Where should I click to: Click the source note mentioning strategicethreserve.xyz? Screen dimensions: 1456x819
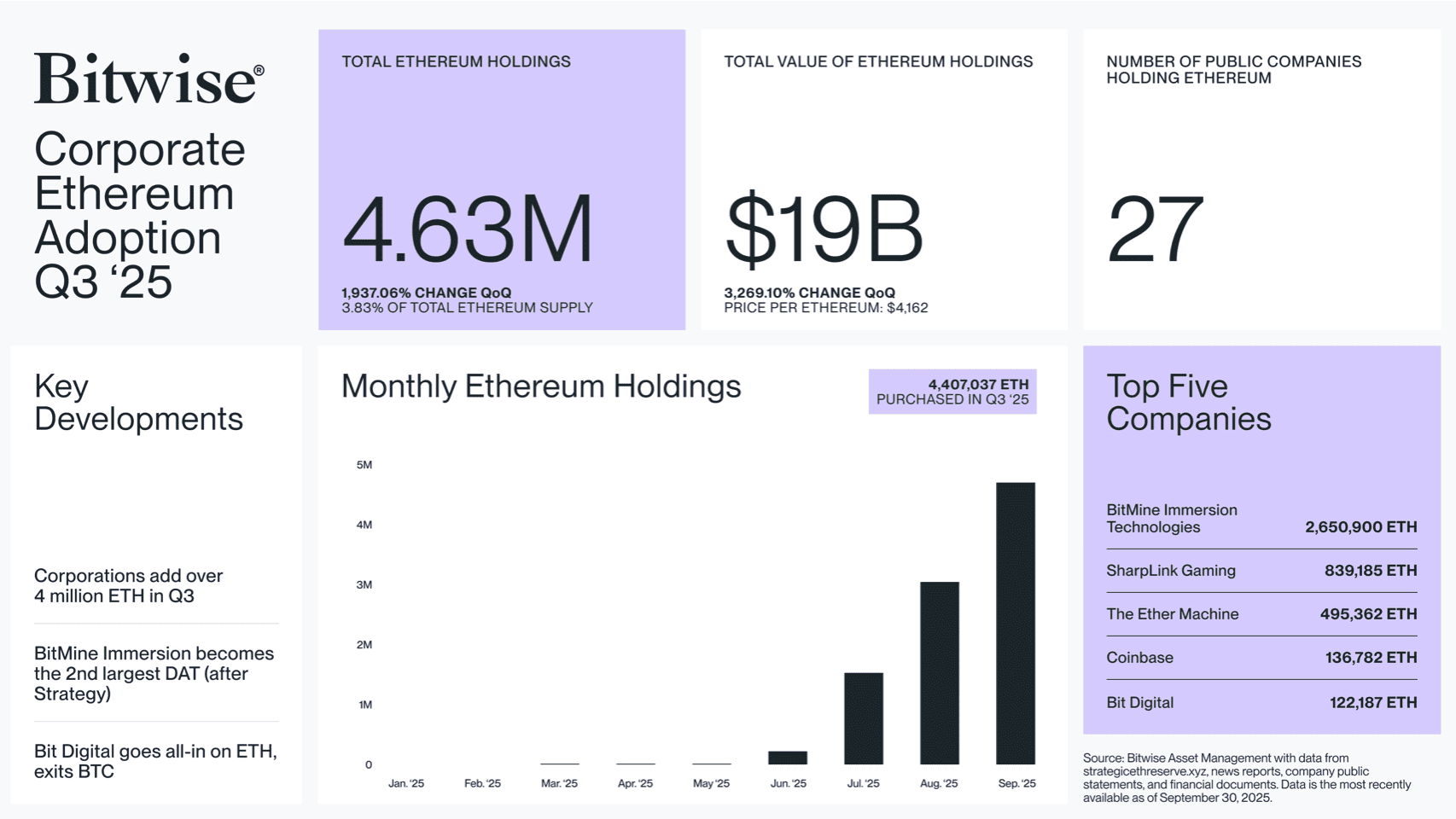[x=1247, y=777]
